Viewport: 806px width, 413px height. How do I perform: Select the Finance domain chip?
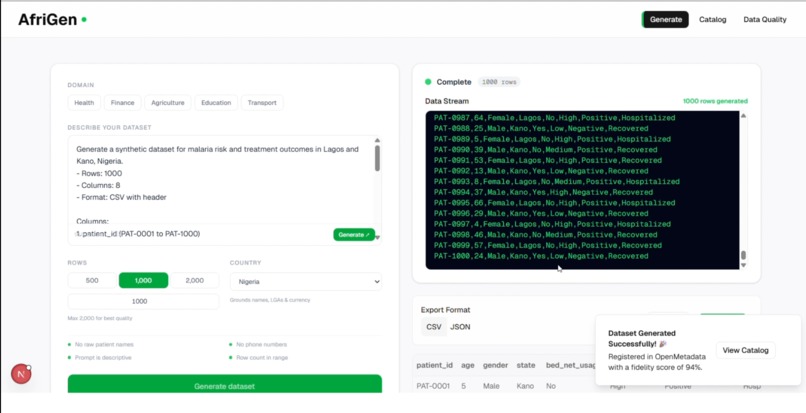click(122, 102)
